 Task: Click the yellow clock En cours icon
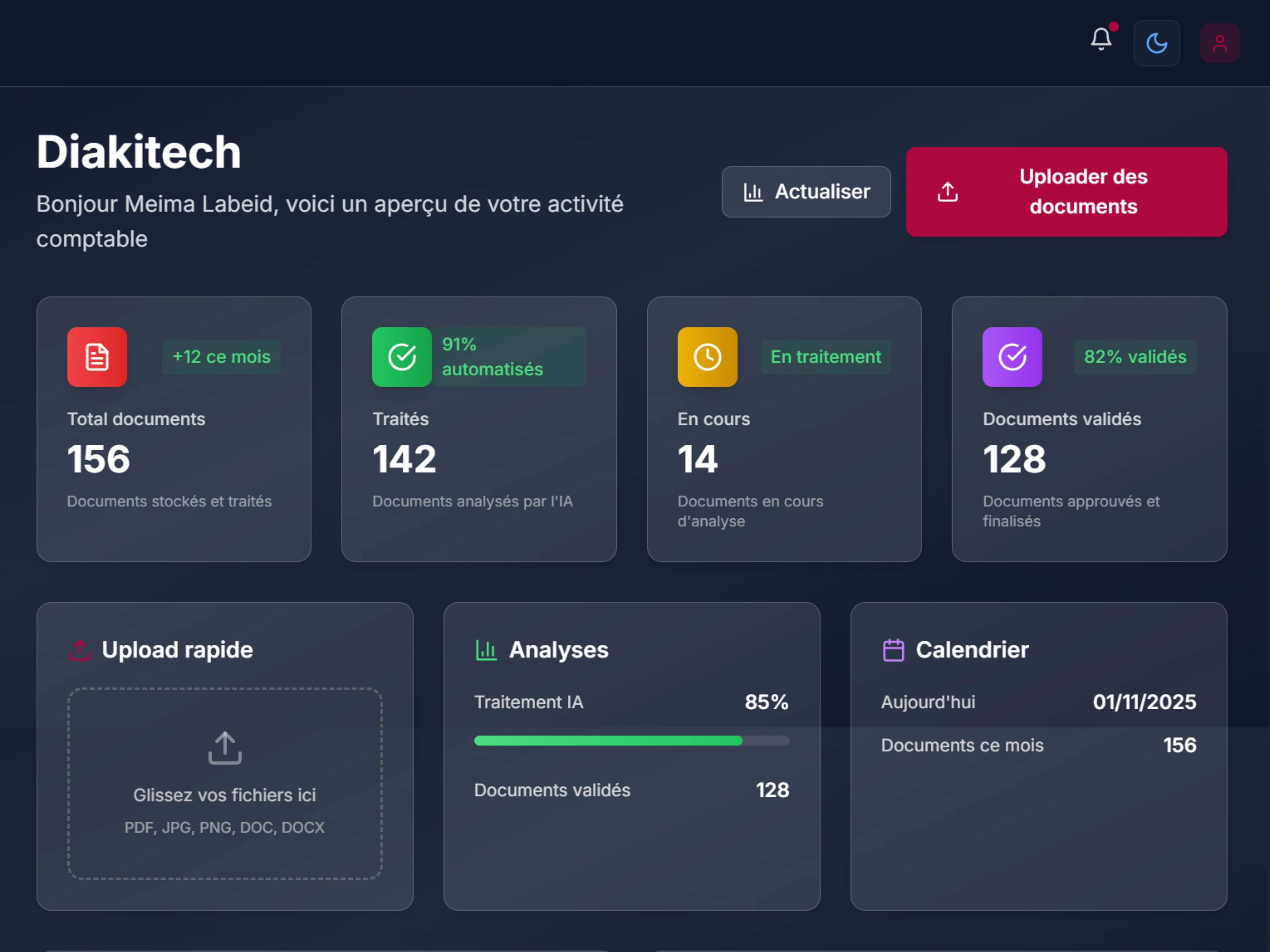click(x=707, y=357)
